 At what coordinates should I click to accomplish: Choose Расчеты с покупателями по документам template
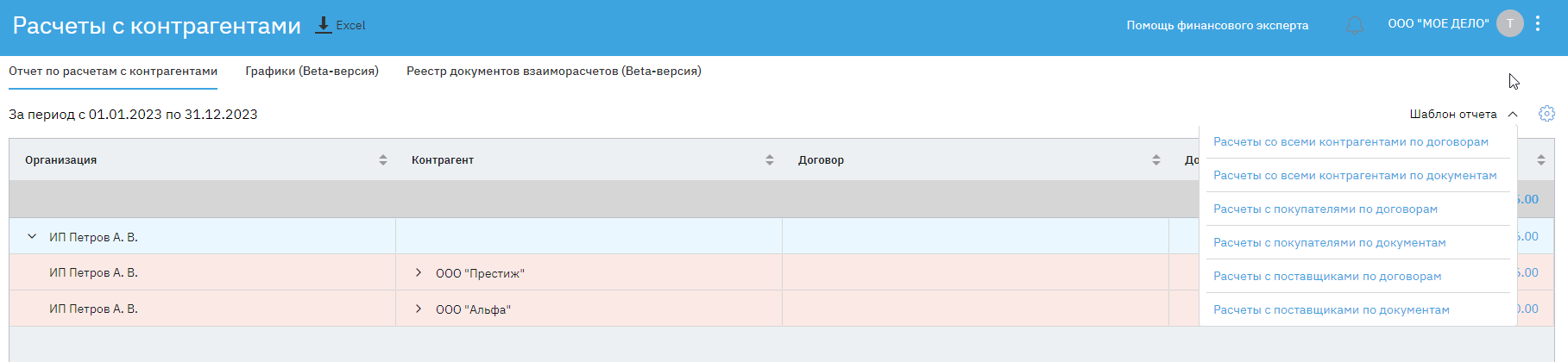tap(1329, 243)
